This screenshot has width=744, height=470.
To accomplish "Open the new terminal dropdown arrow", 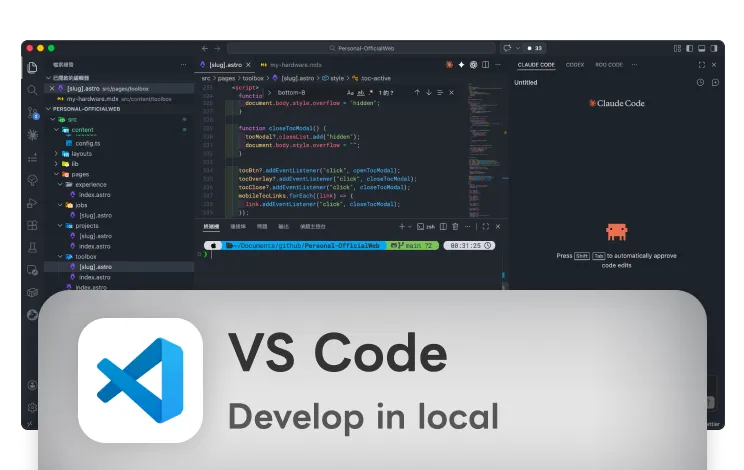I will coord(410,227).
